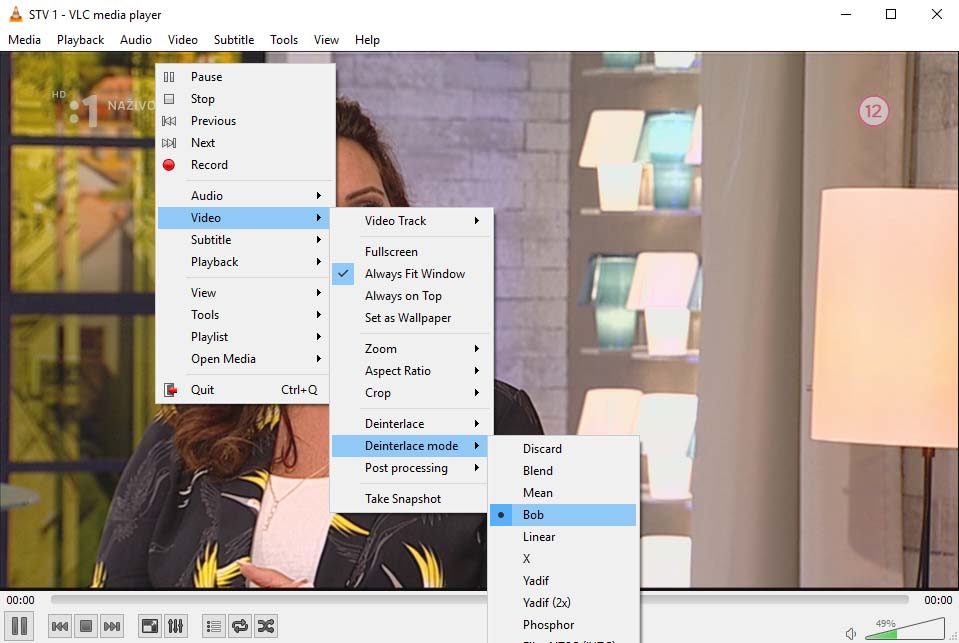
Task: Choose Set as Wallpaper option
Action: click(409, 318)
